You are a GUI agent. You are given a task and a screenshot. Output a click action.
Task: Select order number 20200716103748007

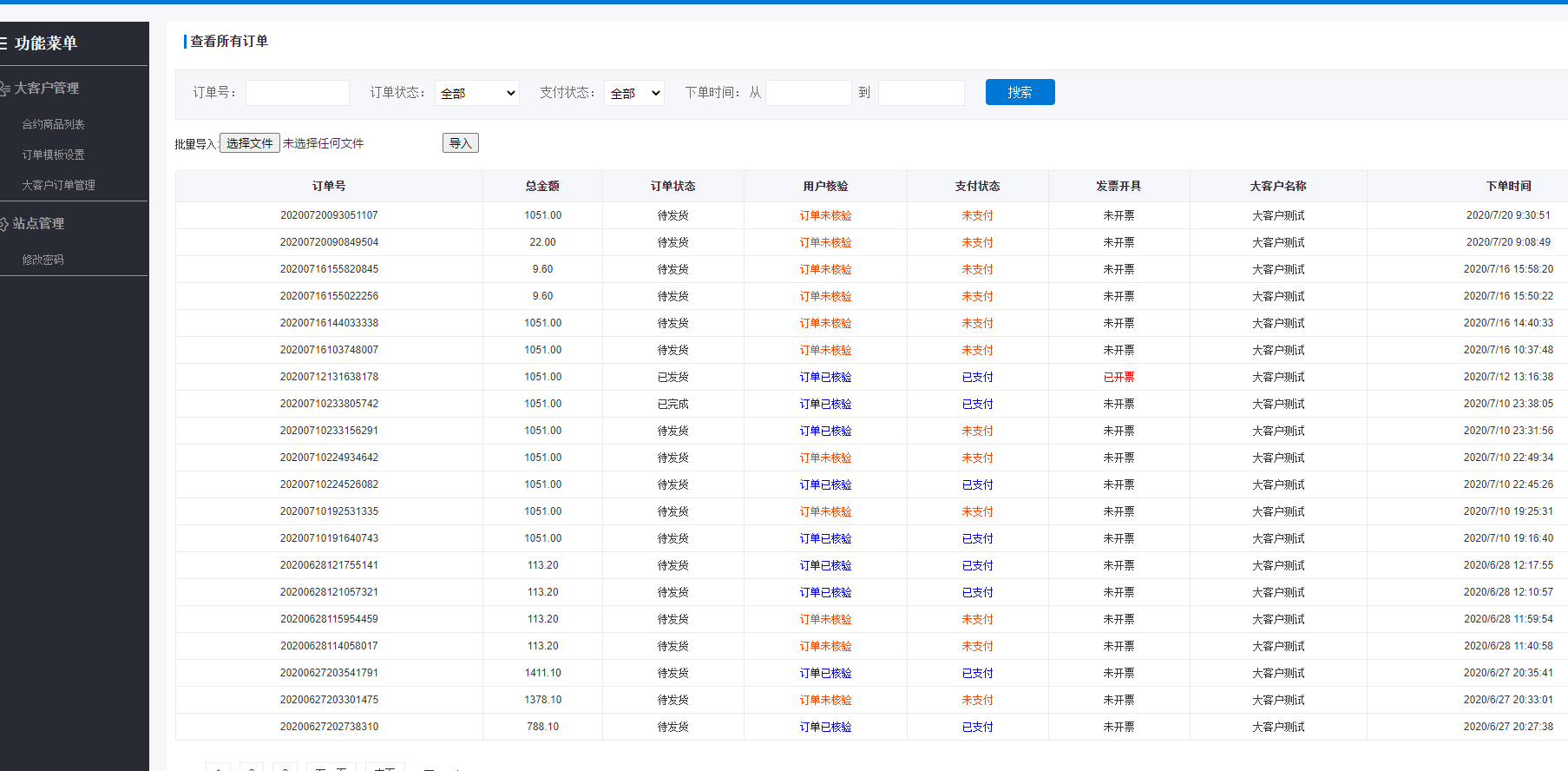(329, 350)
